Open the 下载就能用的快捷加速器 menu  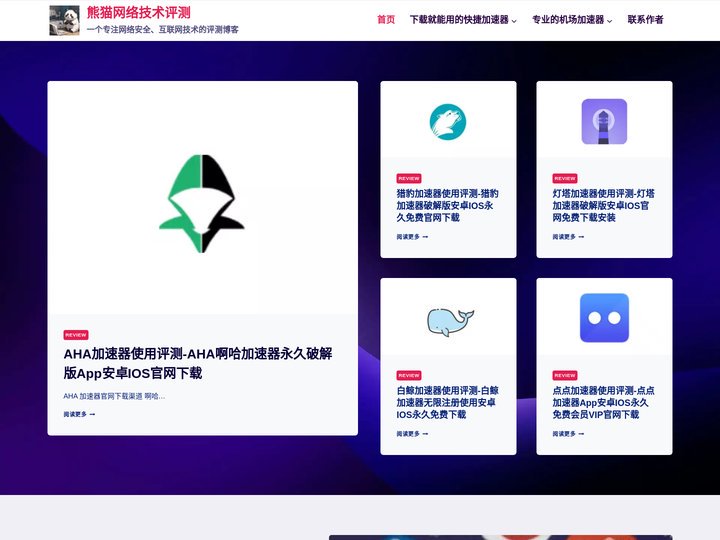click(459, 19)
